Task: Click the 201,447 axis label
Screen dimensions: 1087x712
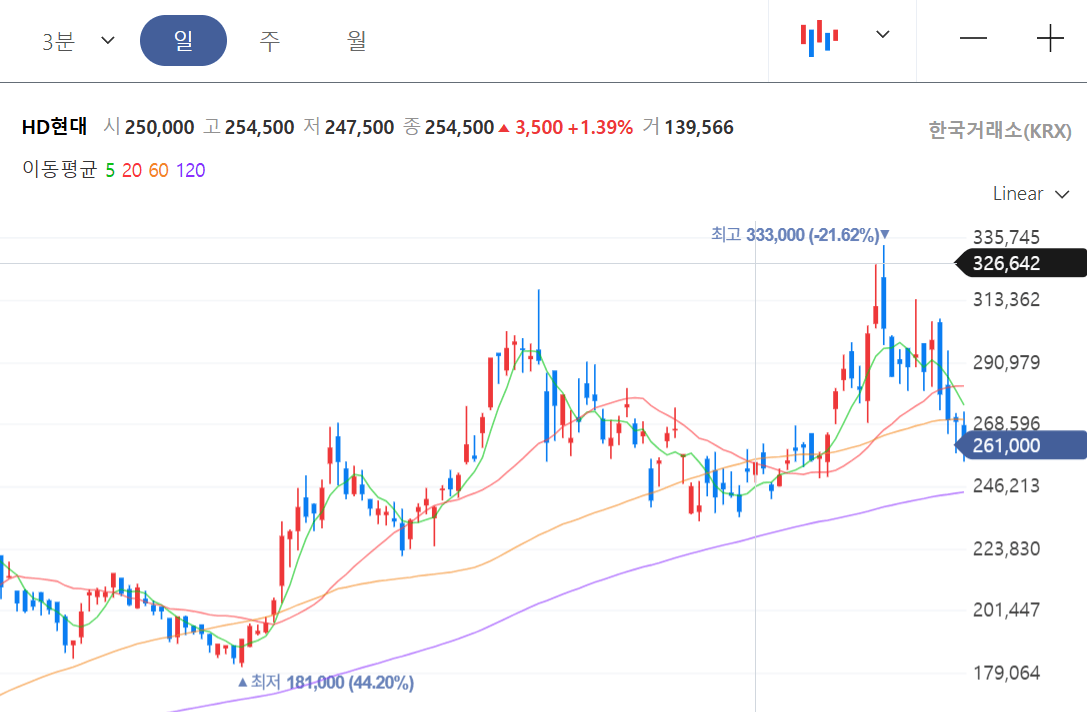Action: pyautogui.click(x=1006, y=610)
